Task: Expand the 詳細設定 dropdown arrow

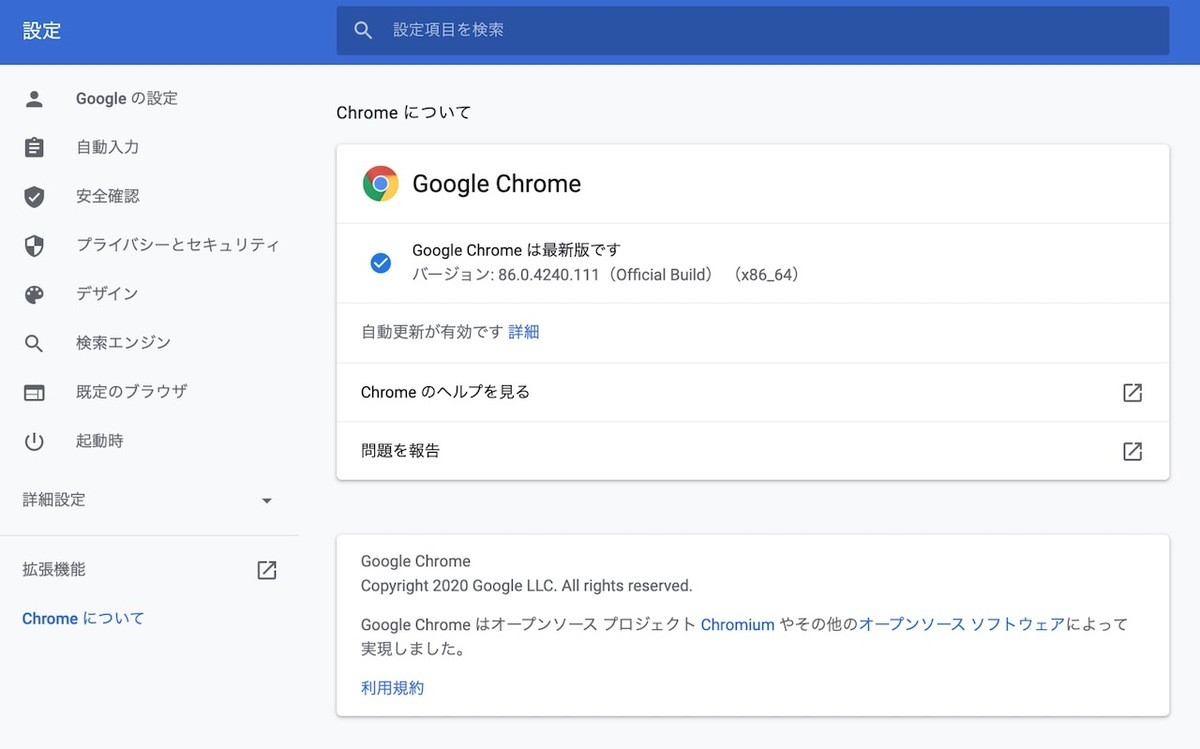Action: pyautogui.click(x=267, y=500)
